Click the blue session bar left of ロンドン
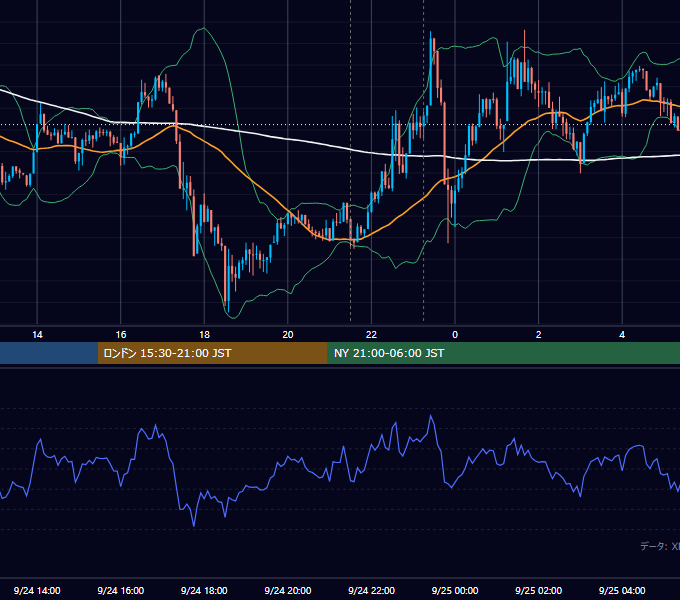680x600 pixels. [49, 353]
